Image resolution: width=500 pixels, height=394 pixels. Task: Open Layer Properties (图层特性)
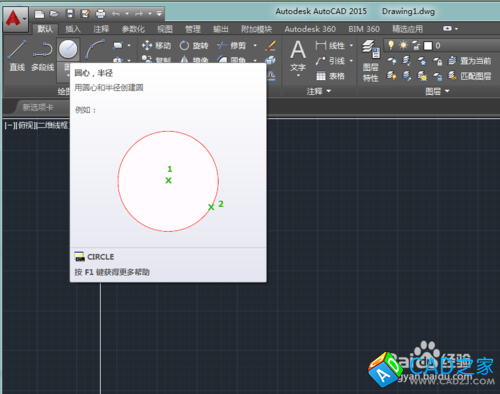pyautogui.click(x=371, y=61)
